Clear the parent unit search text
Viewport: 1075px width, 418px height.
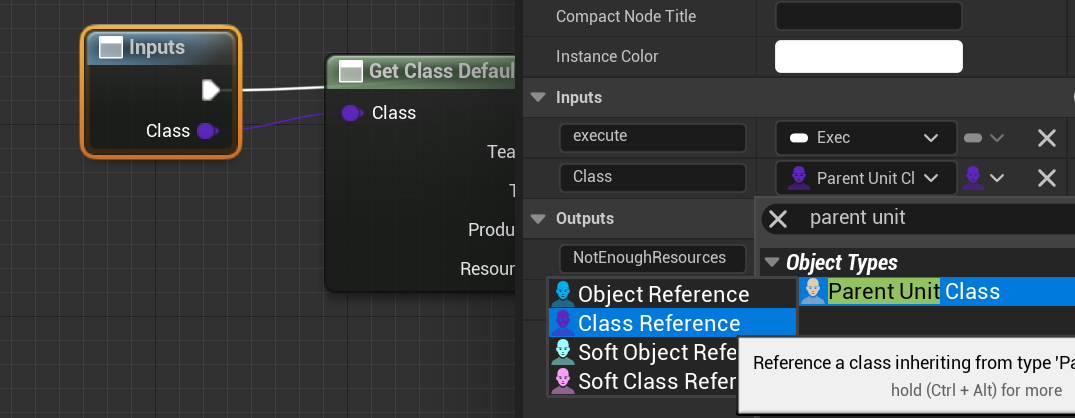(778, 219)
